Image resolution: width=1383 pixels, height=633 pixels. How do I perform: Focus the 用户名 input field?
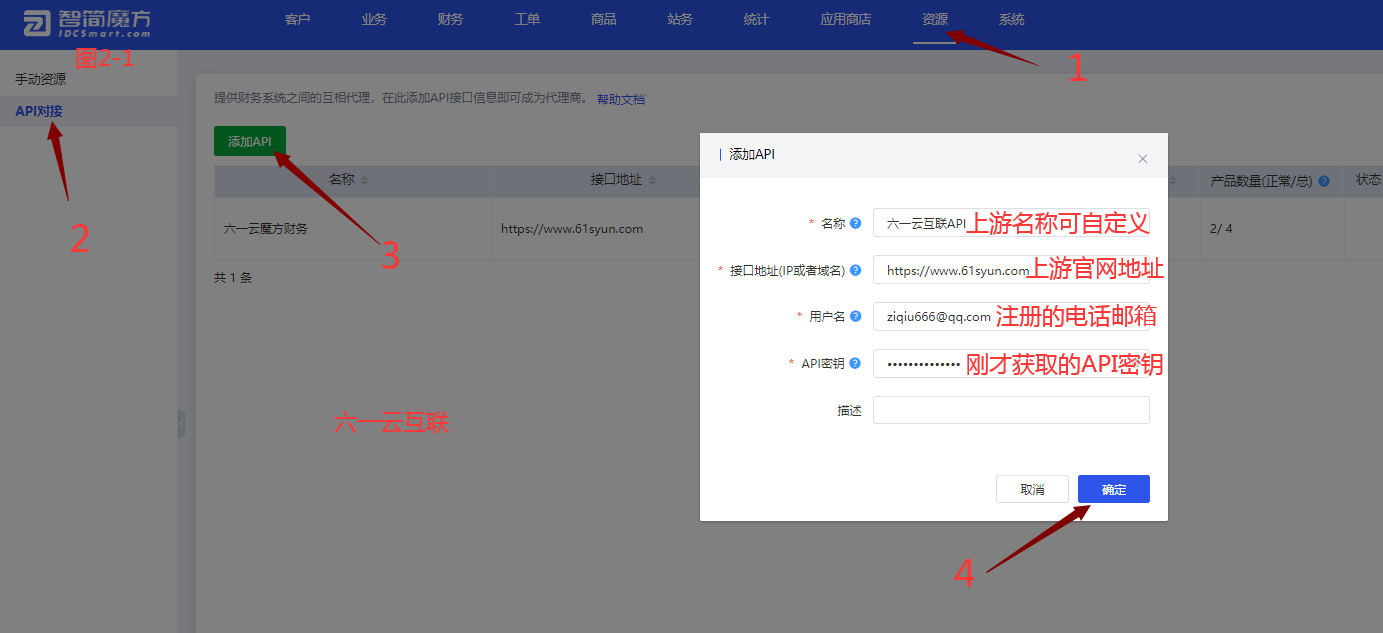(1011, 316)
